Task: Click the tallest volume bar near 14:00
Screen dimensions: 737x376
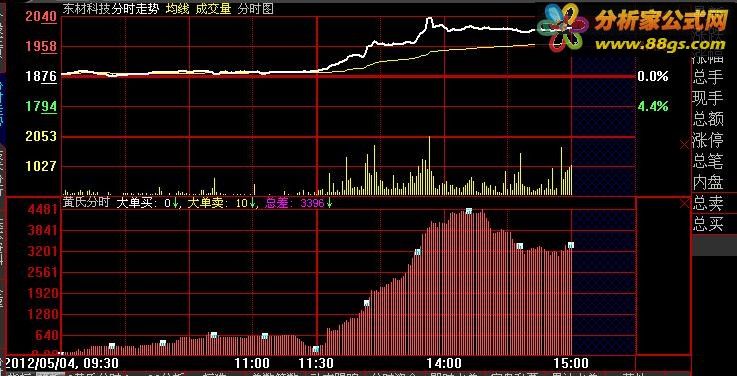Action: (x=429, y=165)
